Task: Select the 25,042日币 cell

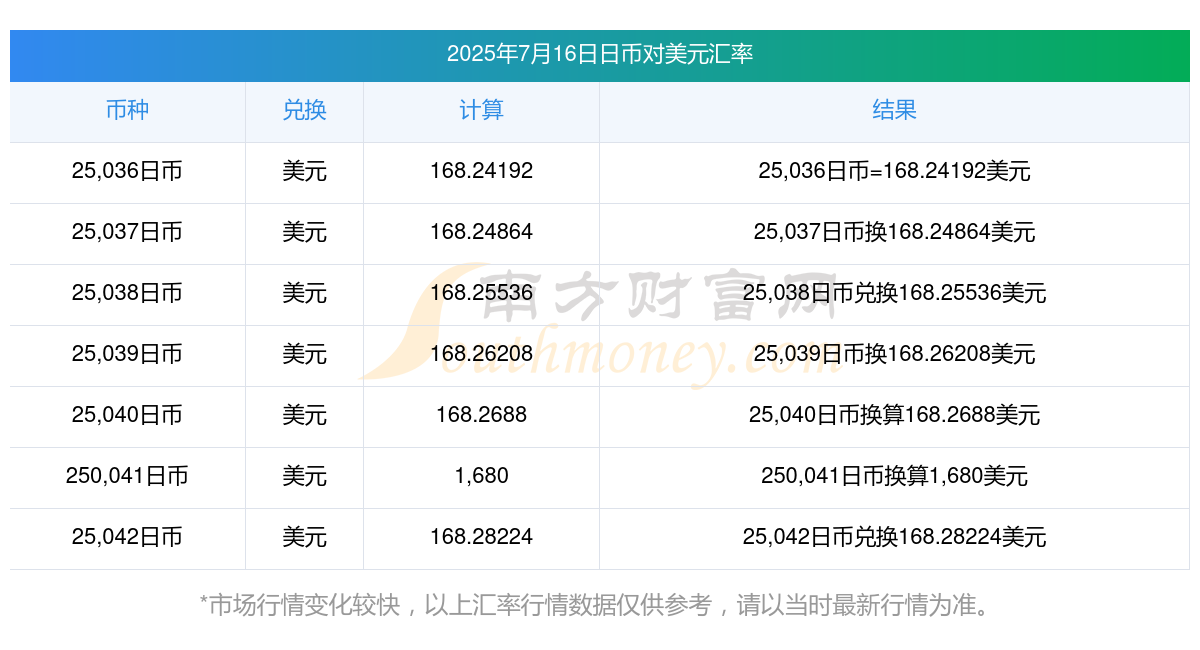Action: point(127,537)
